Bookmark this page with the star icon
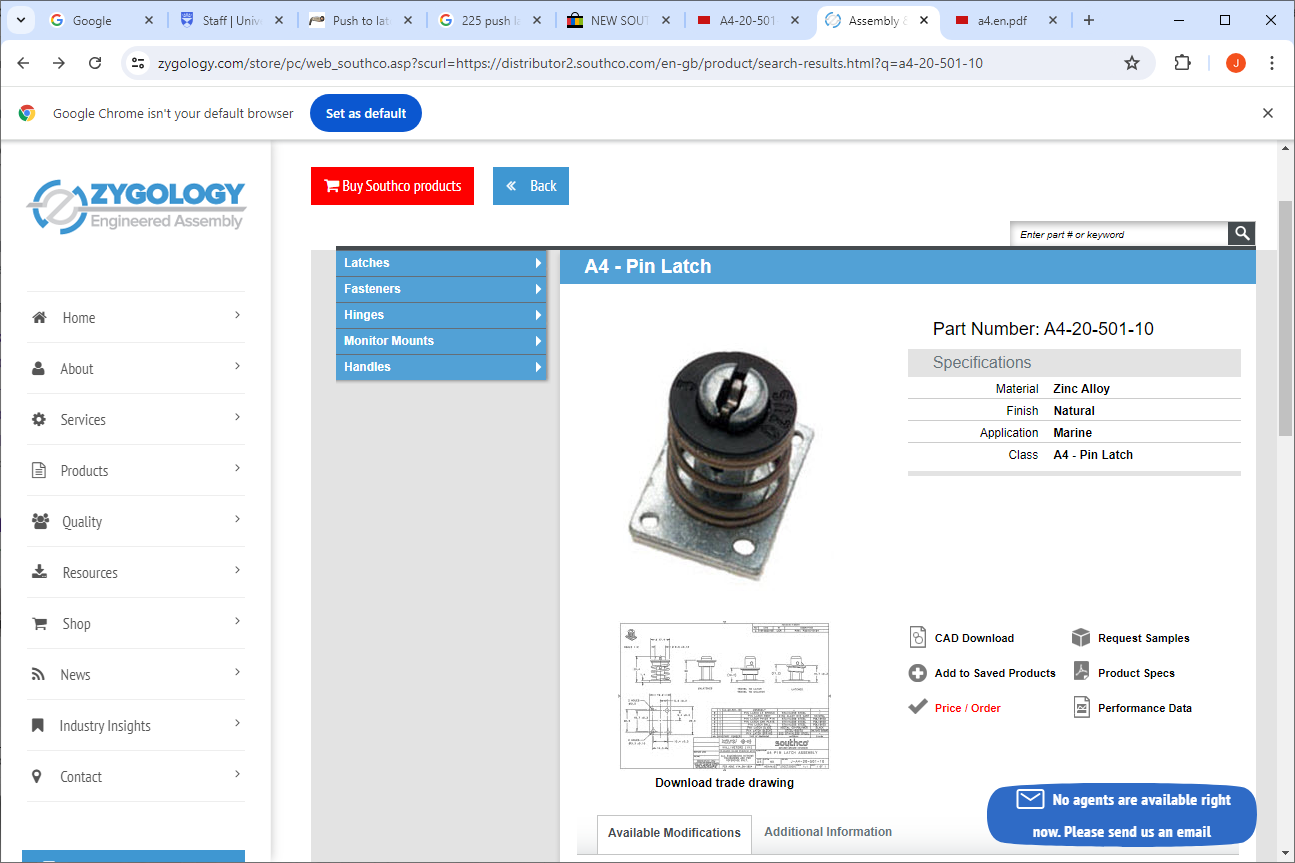1295x863 pixels. 1132,63
